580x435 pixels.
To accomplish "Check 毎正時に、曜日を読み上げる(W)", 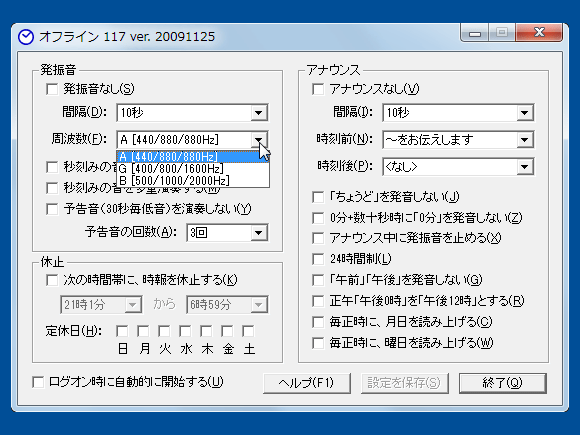I will coord(318,343).
